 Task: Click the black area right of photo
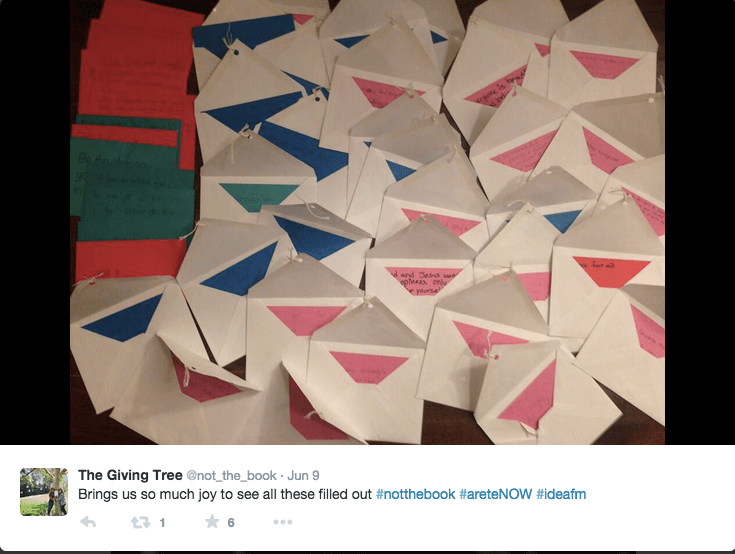700,222
